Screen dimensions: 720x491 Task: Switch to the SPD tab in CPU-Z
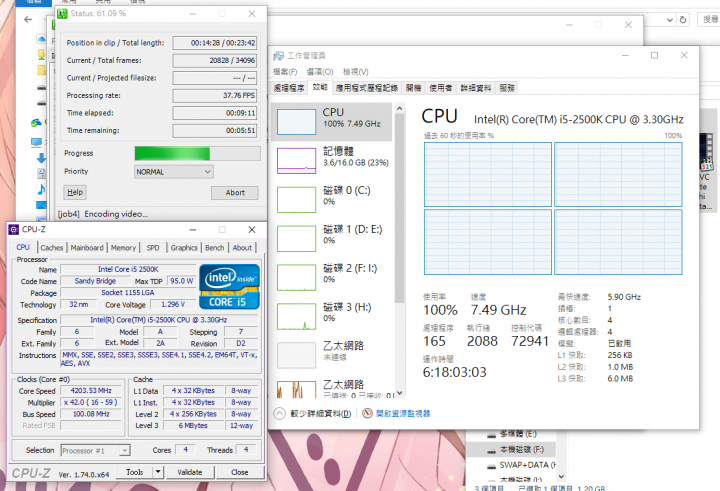153,248
